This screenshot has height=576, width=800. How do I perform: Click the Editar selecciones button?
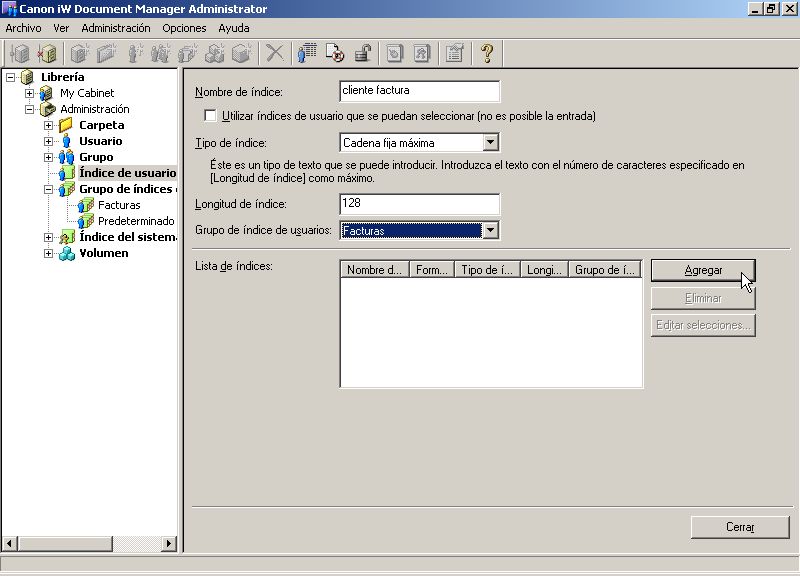tap(703, 325)
